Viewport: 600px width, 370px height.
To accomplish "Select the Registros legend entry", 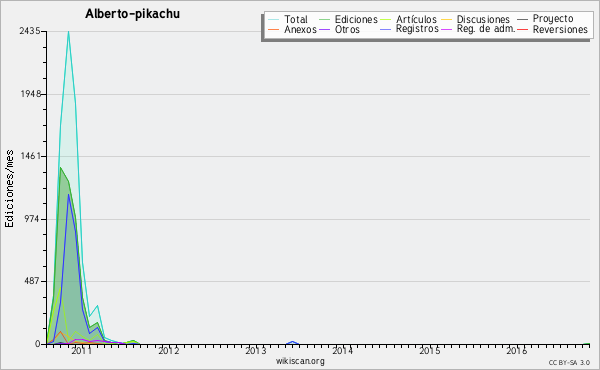I will click(x=417, y=29).
